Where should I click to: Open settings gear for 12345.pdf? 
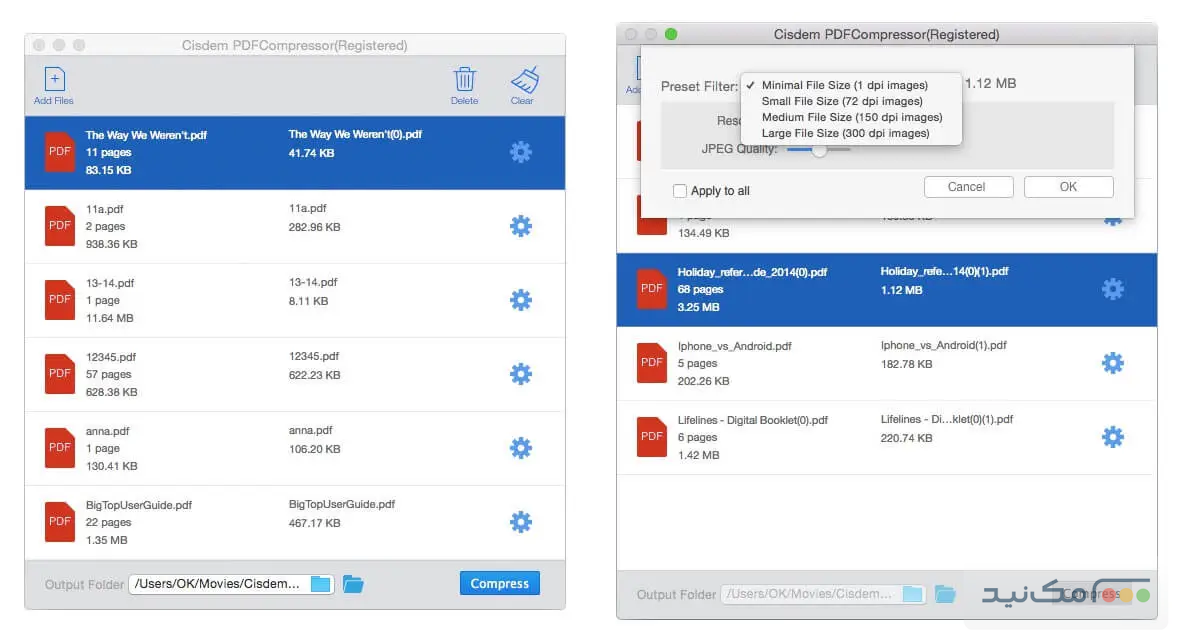[x=521, y=374]
